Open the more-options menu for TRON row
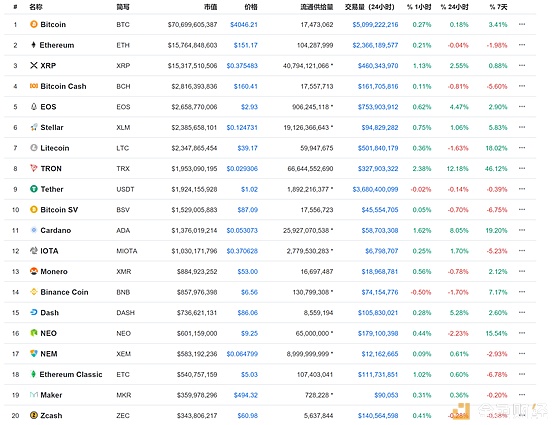 point(522,168)
